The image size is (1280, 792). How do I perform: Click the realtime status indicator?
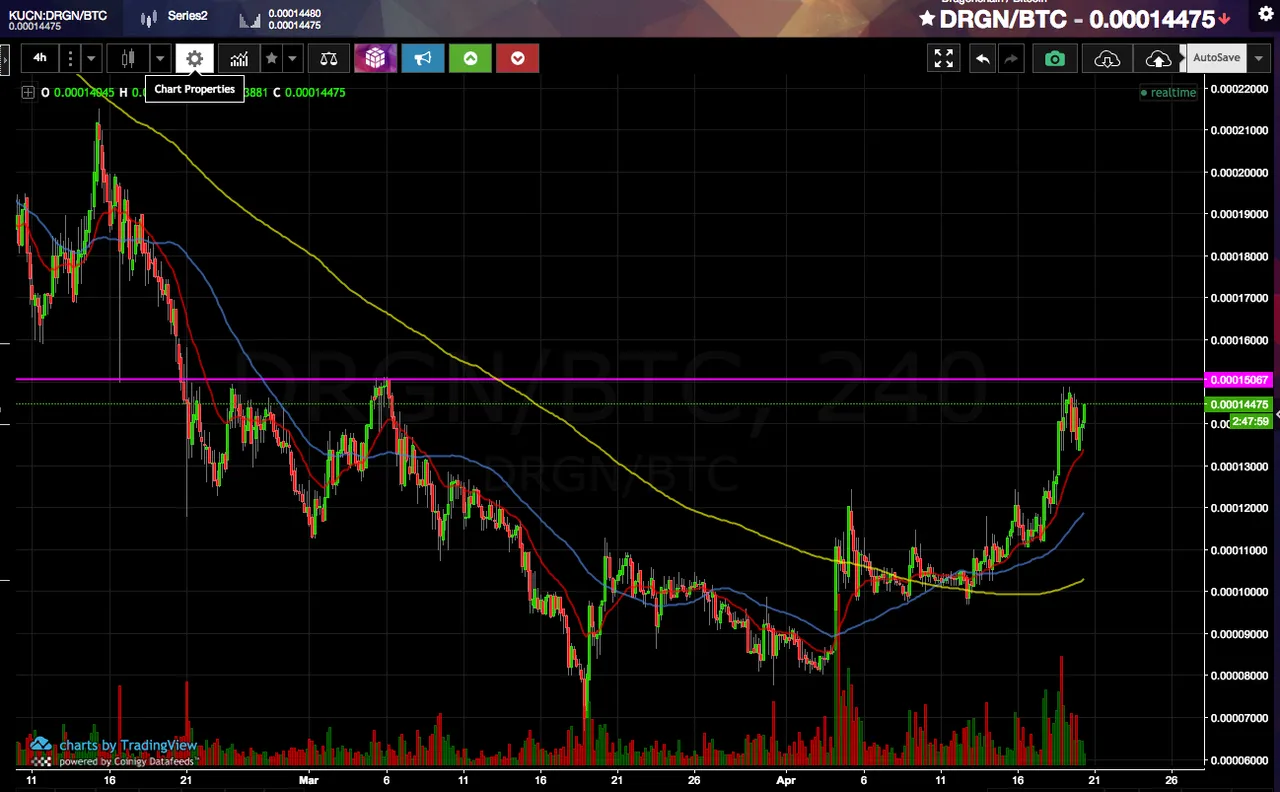(x=1169, y=92)
